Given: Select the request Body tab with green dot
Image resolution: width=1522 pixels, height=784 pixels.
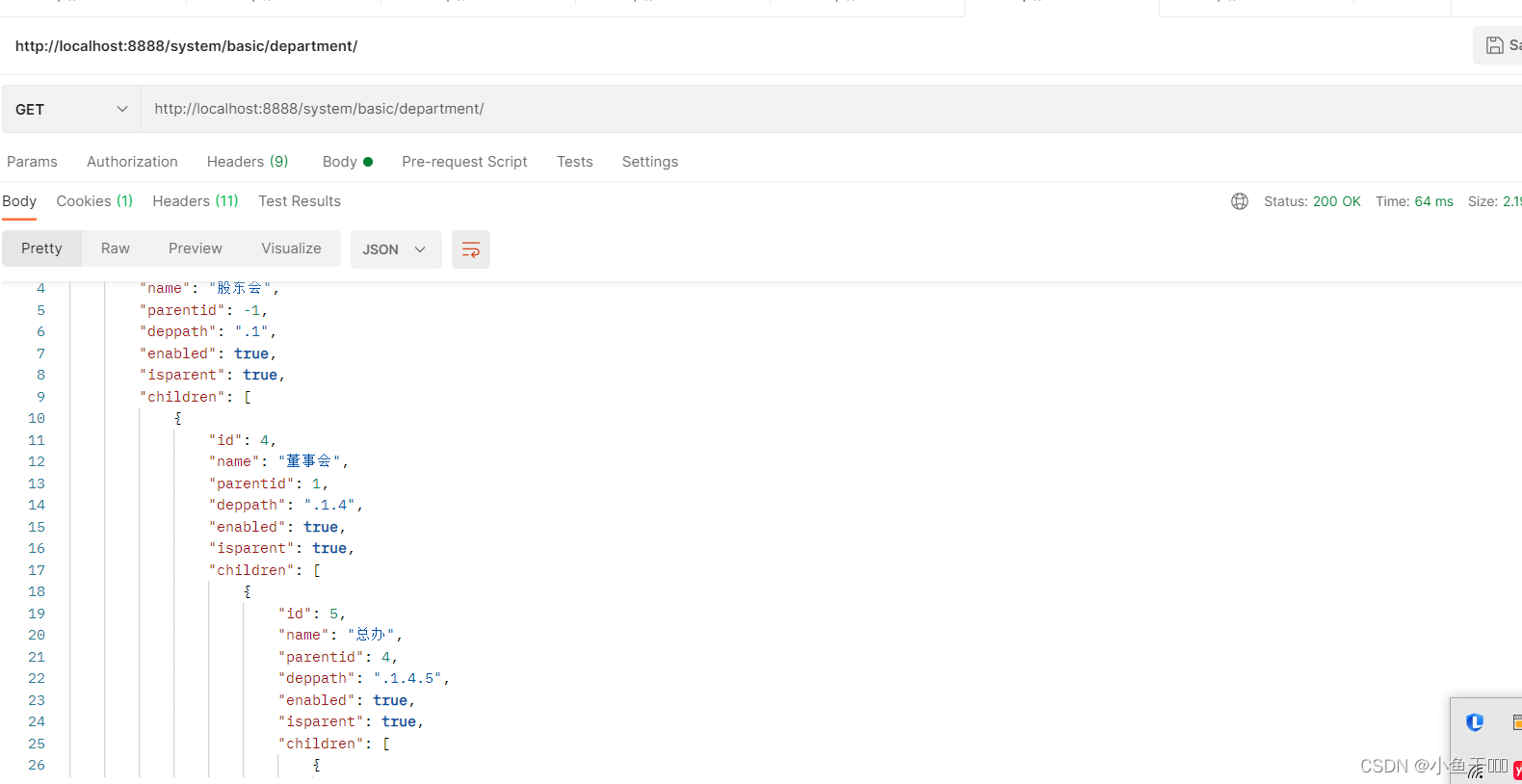Looking at the screenshot, I should pos(348,162).
